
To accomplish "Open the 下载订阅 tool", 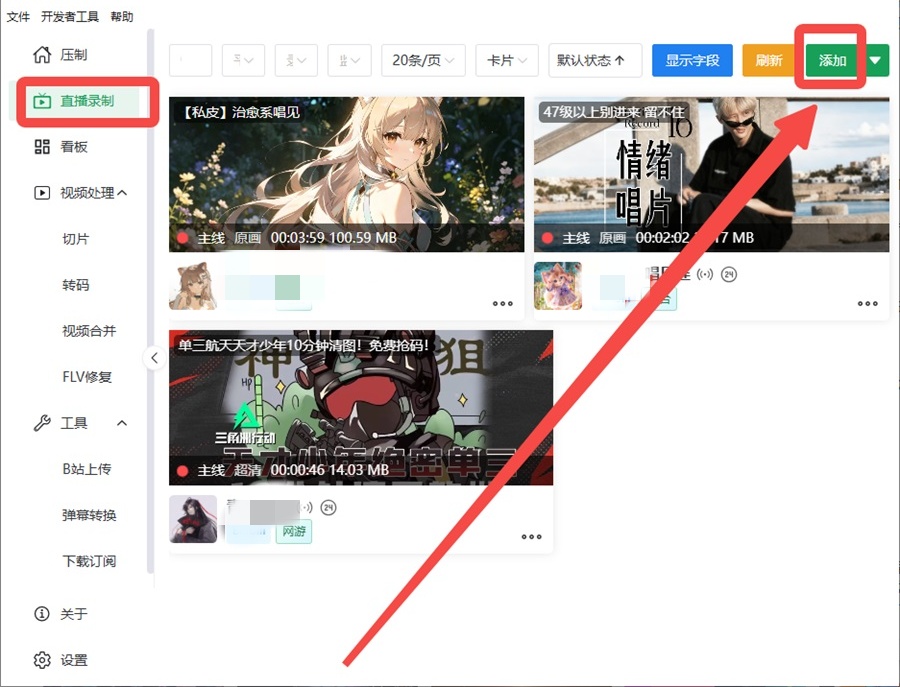I will tap(89, 561).
